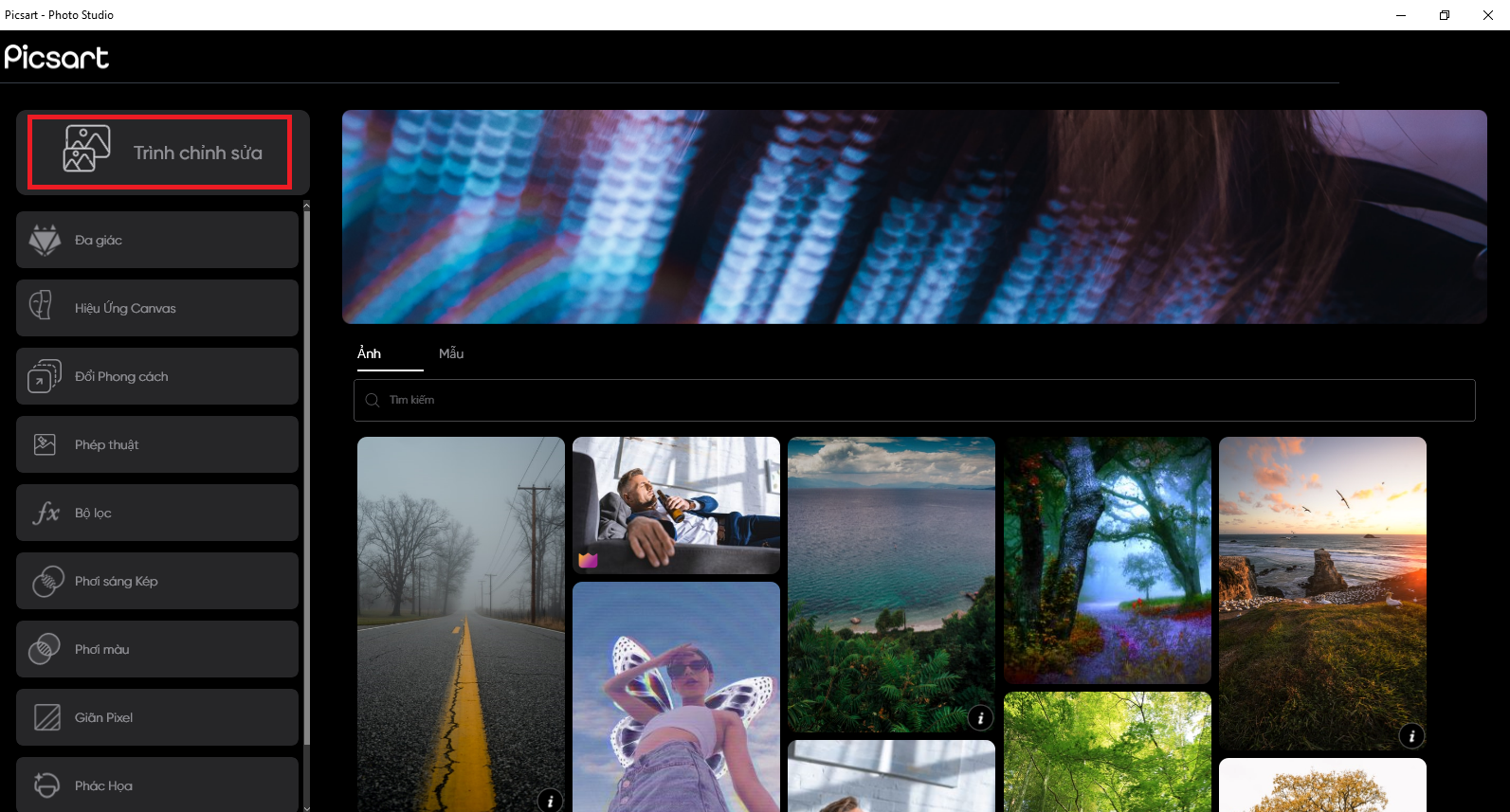Select the autumn tree photo
The image size is (1510, 812).
(x=1322, y=785)
